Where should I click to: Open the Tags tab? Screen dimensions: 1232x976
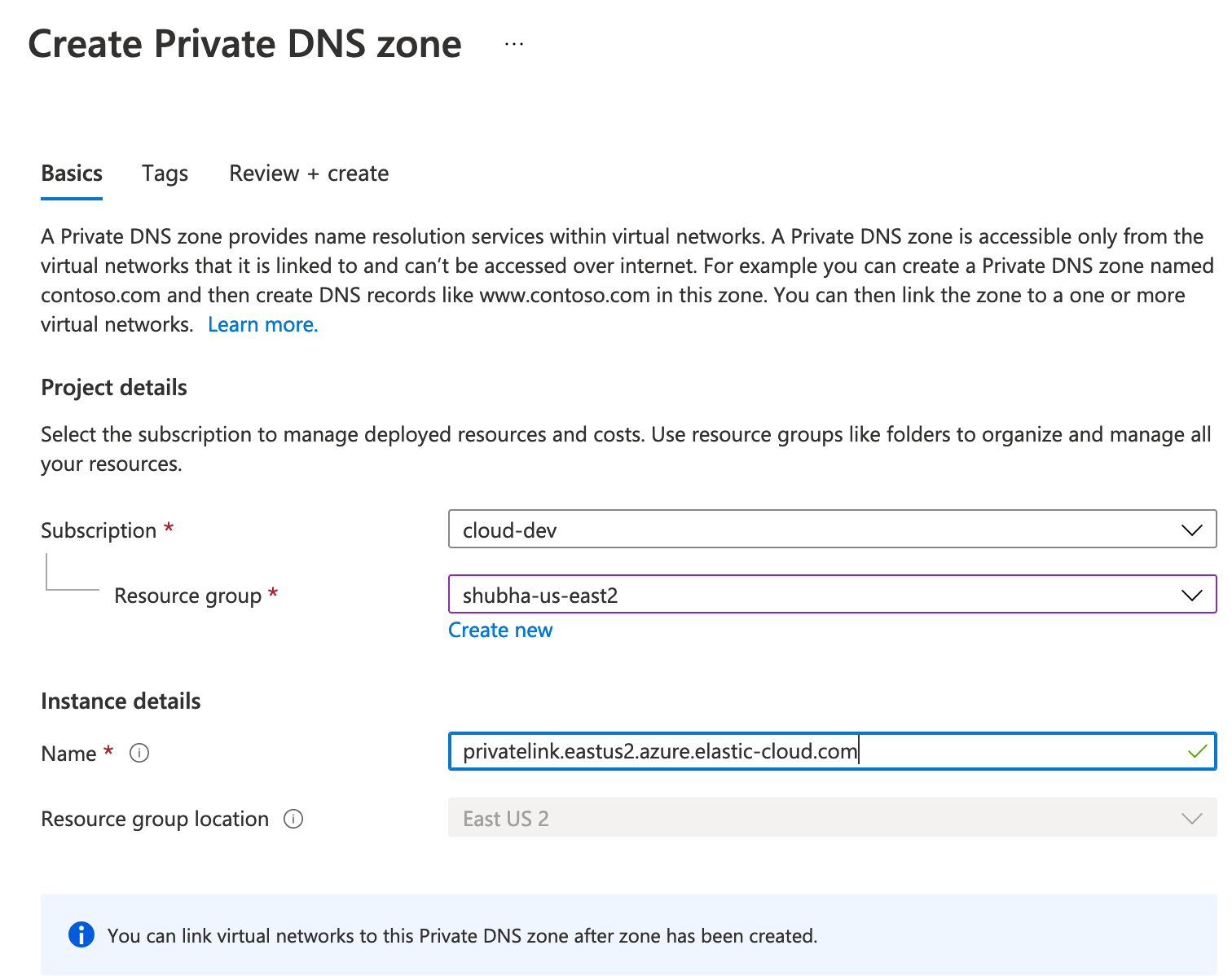pos(165,174)
